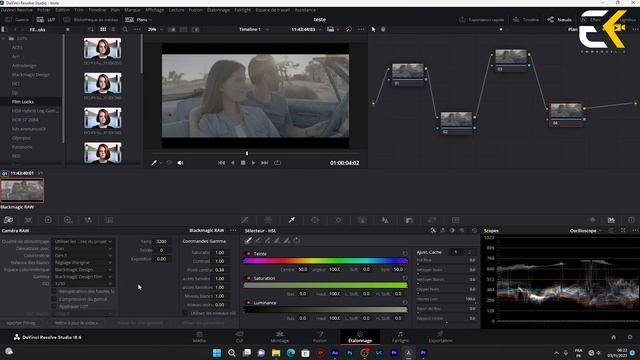The height and width of the screenshot is (360, 640).
Task: Open the HDR palette icon
Action: coord(68,220)
